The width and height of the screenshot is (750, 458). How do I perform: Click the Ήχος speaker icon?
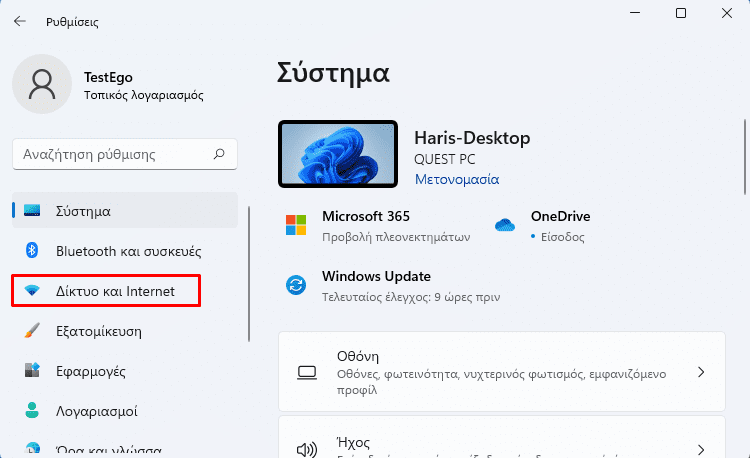[307, 449]
